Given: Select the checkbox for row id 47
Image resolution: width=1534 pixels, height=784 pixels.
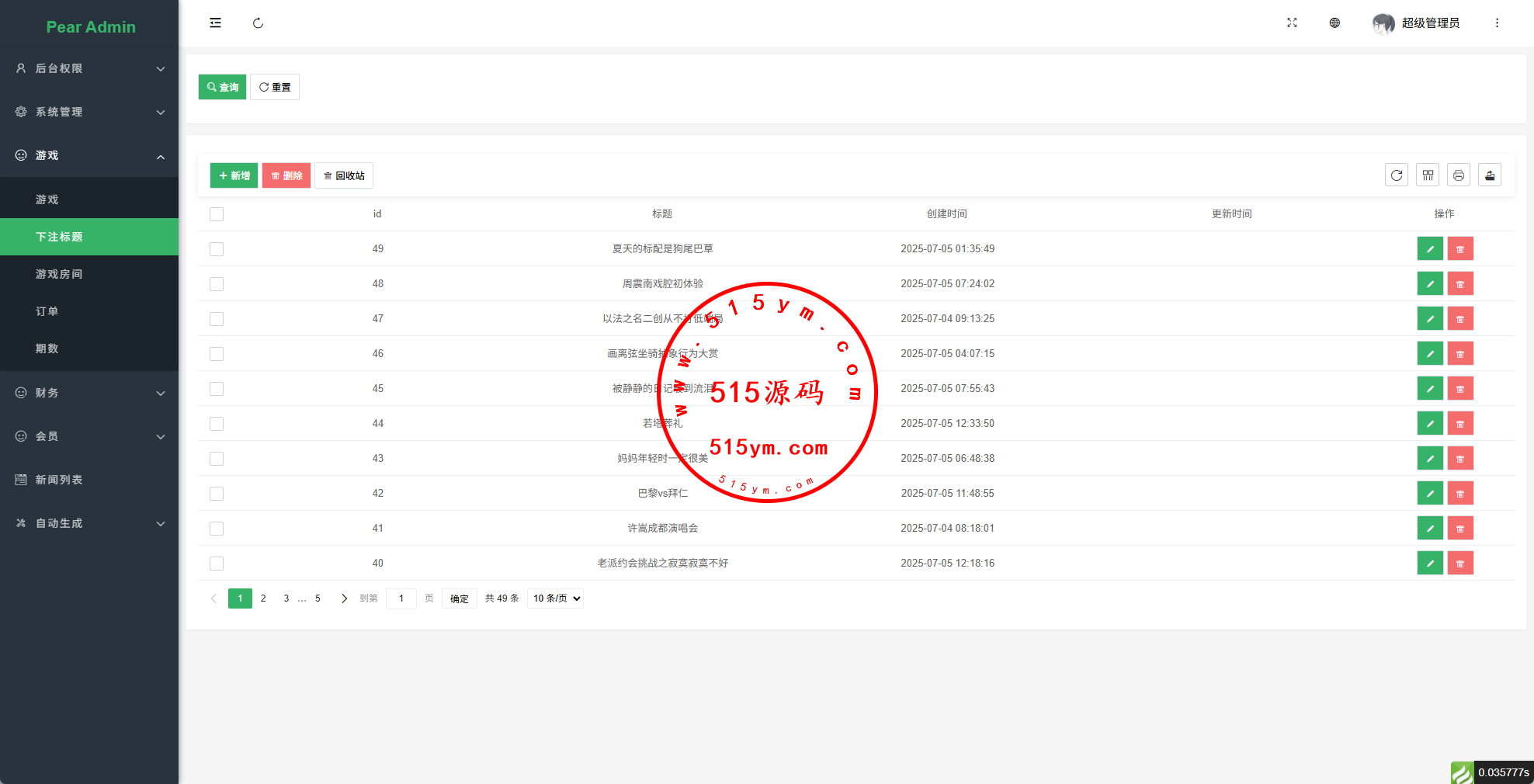Looking at the screenshot, I should point(217,319).
